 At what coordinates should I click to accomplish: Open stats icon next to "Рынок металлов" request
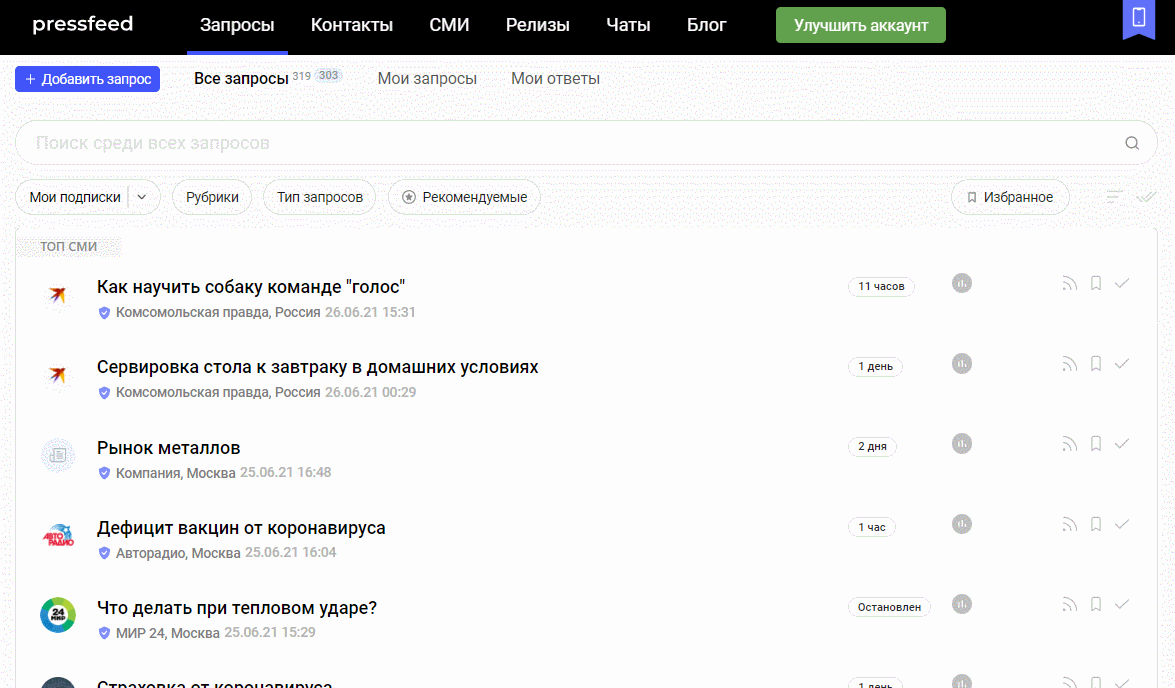point(961,444)
